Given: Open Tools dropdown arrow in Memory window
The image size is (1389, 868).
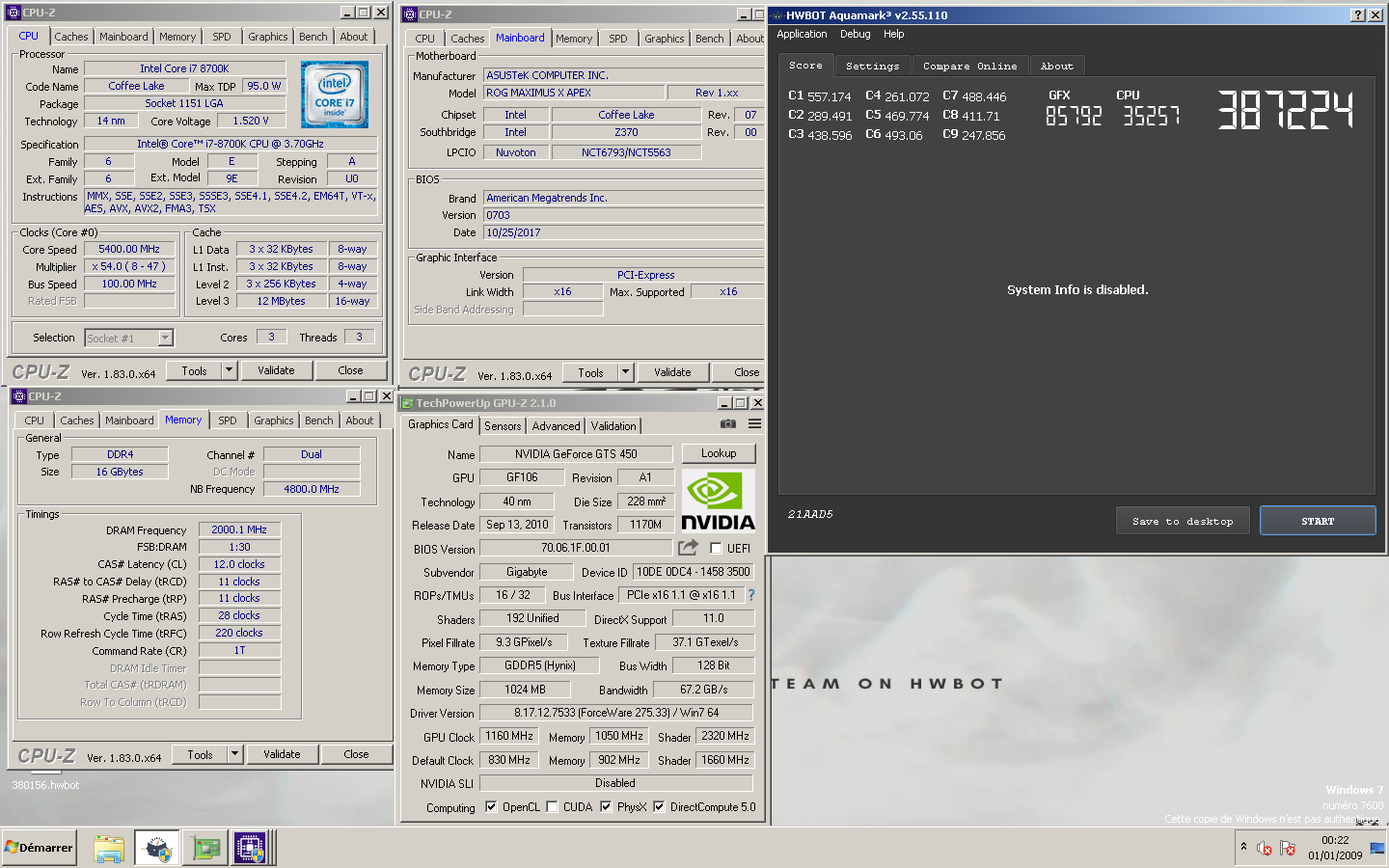Looking at the screenshot, I should [234, 754].
